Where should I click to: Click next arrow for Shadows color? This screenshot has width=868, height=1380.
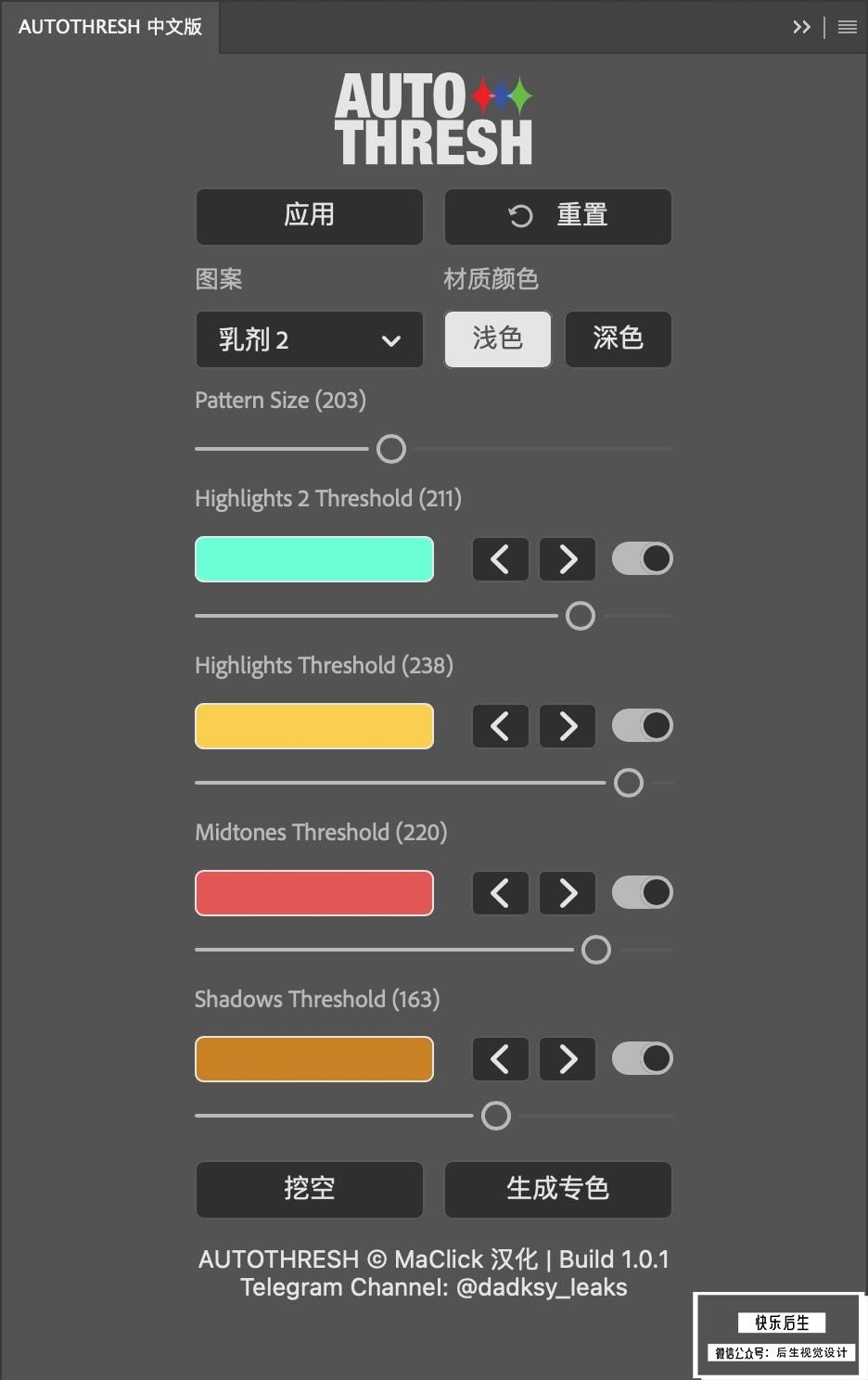pyautogui.click(x=568, y=1059)
